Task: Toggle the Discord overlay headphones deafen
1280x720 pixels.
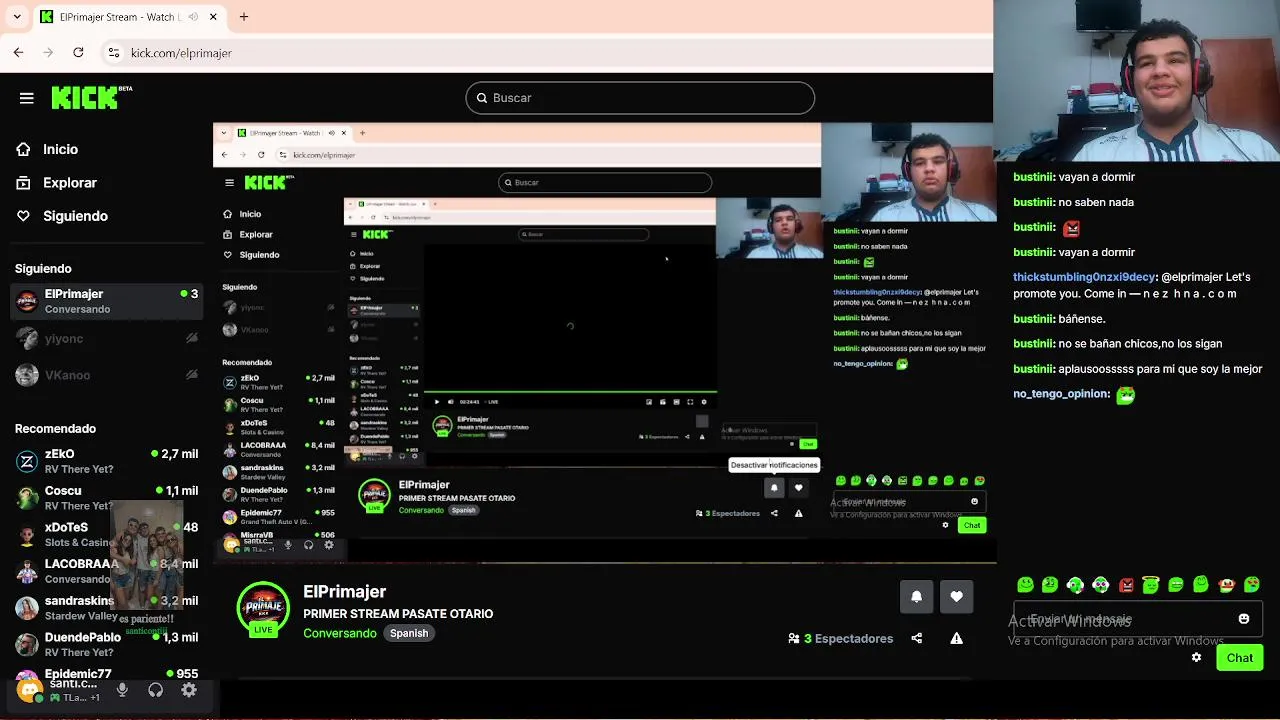Action: click(155, 690)
